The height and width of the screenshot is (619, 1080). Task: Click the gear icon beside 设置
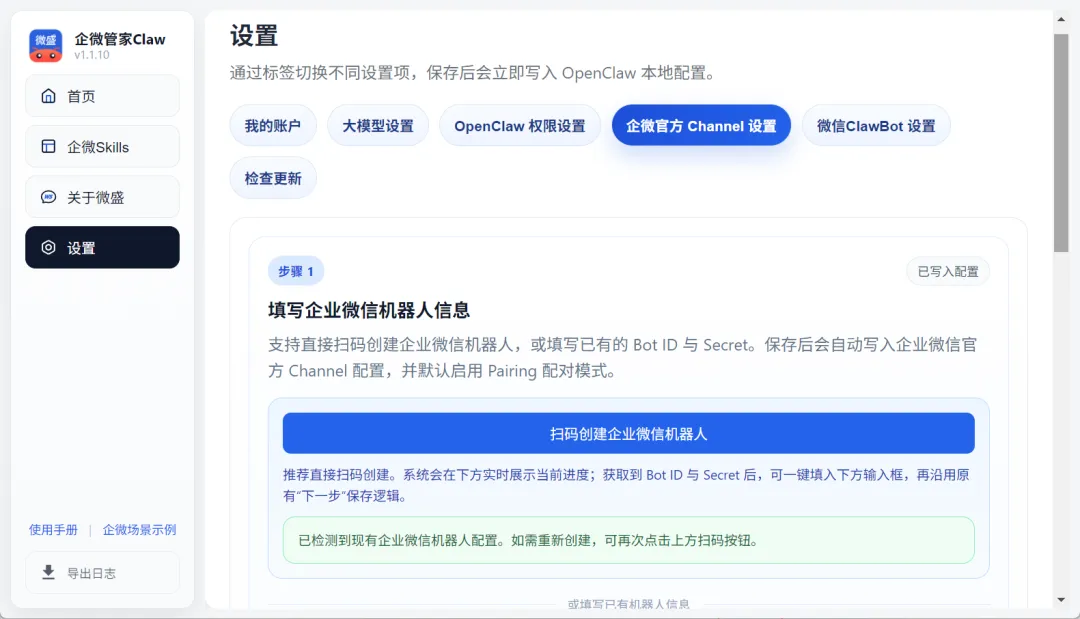click(48, 247)
